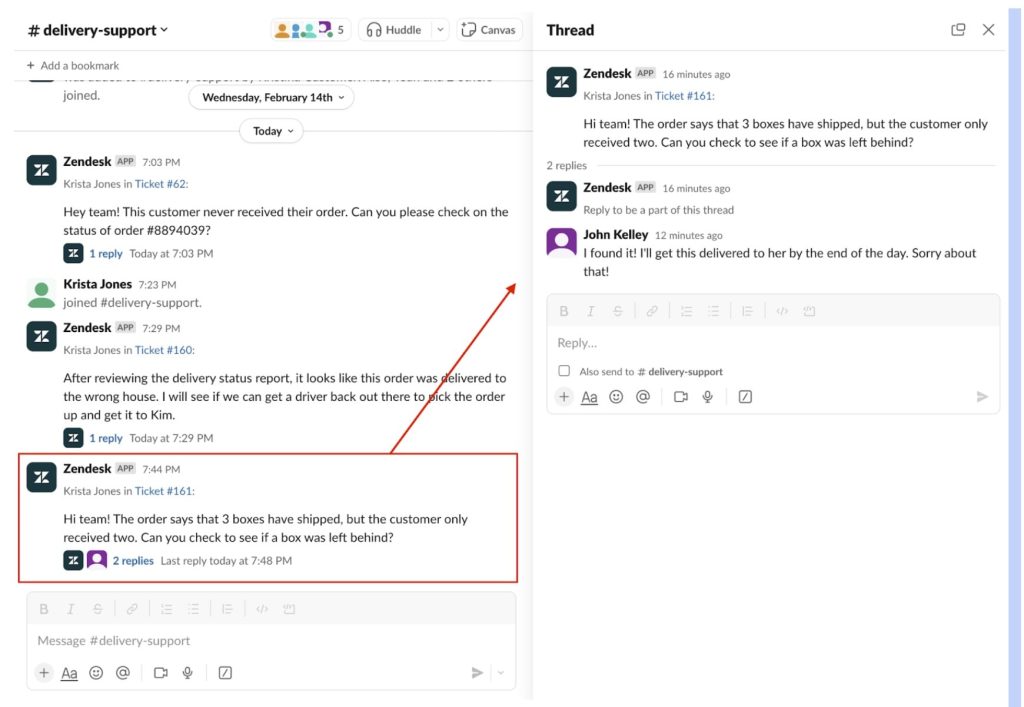The width and height of the screenshot is (1024, 707).
Task: View 1 reply at 7:03 PM
Action: [x=106, y=253]
